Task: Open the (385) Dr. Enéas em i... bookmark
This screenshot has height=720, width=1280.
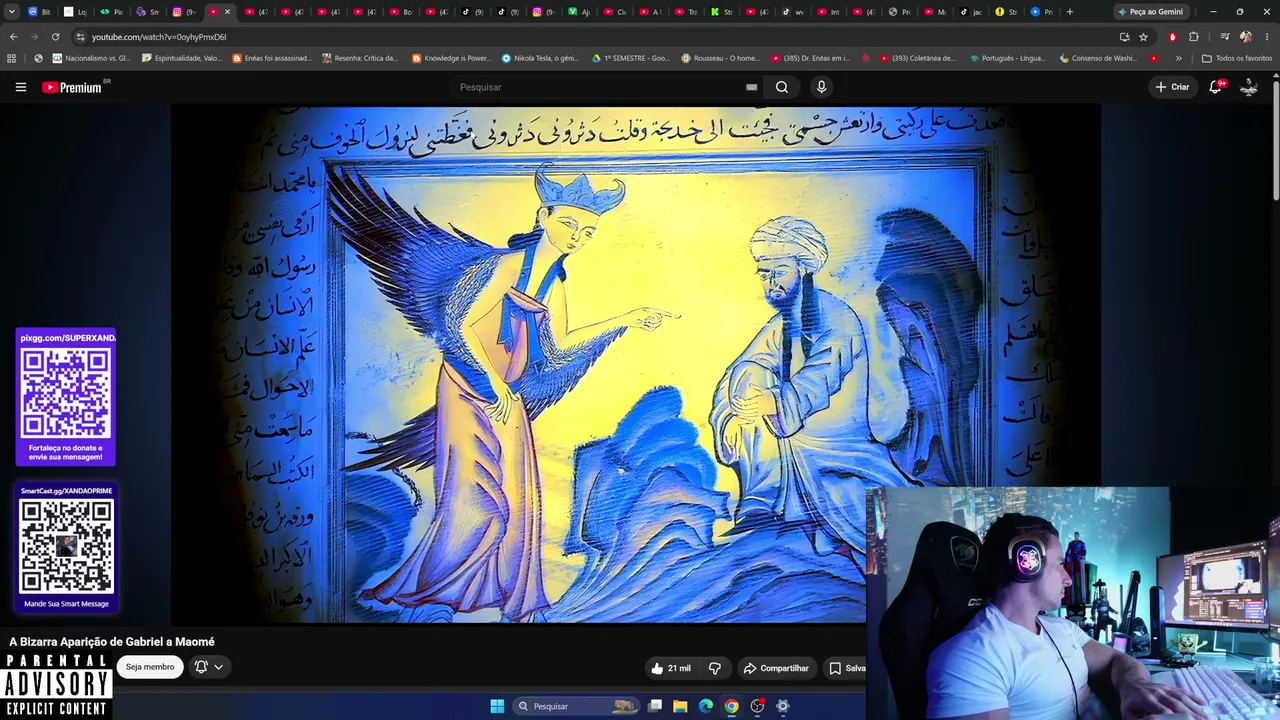Action: 810,58
